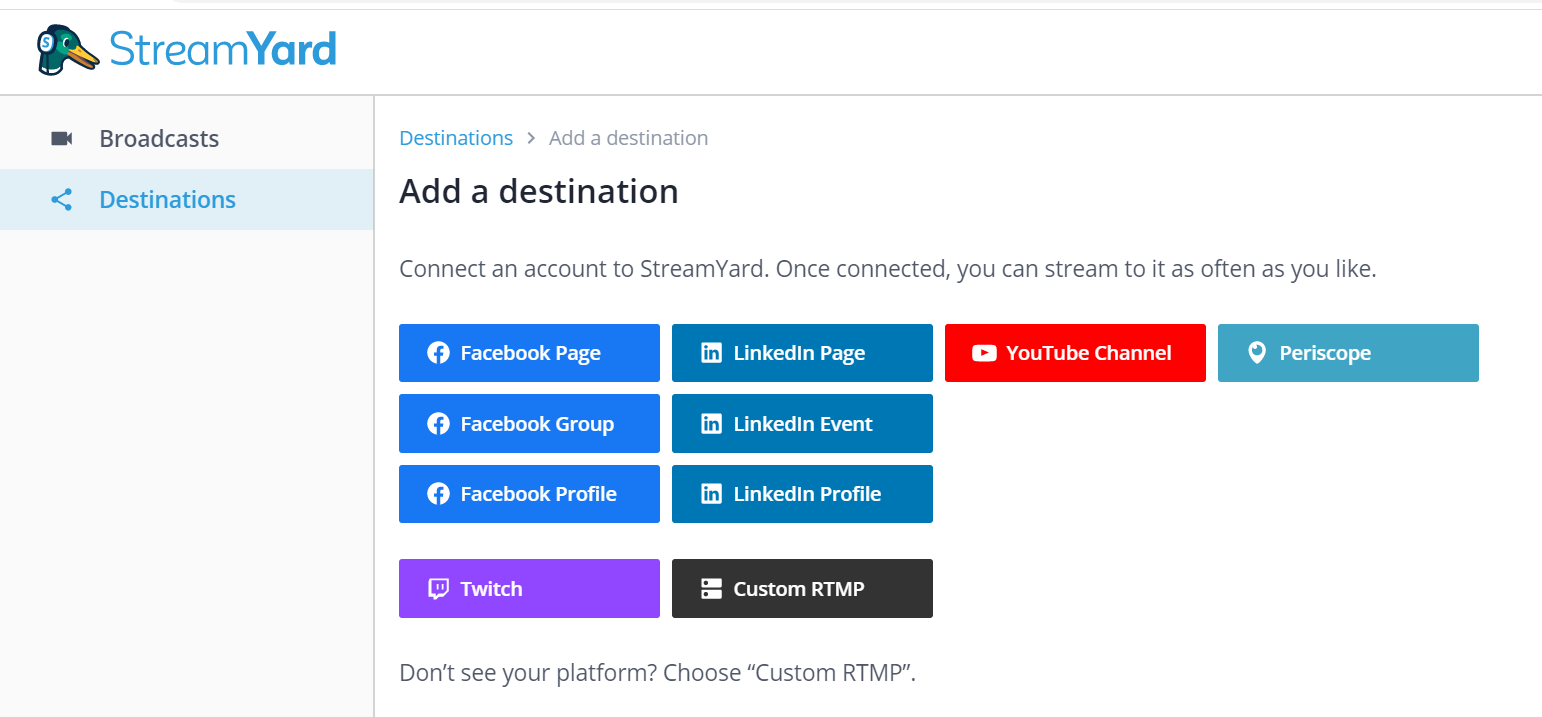Connect a Facebook Profile destination
The width and height of the screenshot is (1542, 717).
click(529, 494)
